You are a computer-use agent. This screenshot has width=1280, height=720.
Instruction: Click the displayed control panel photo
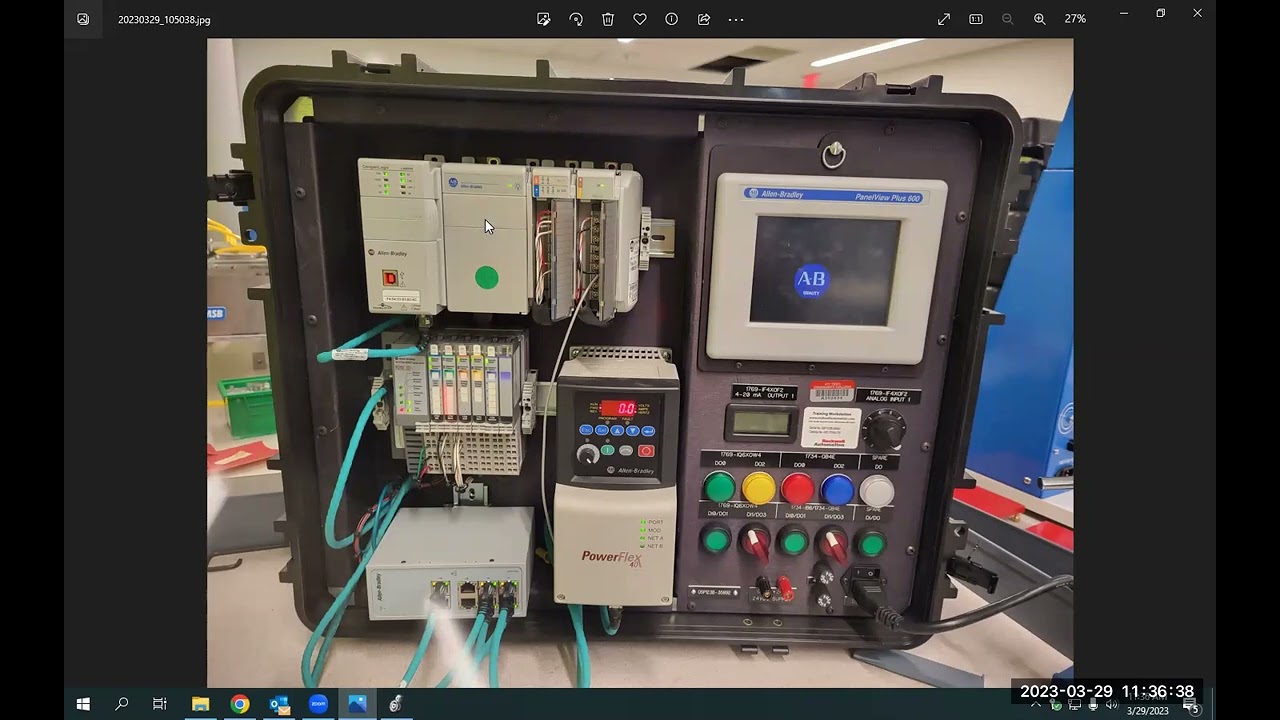pos(640,362)
